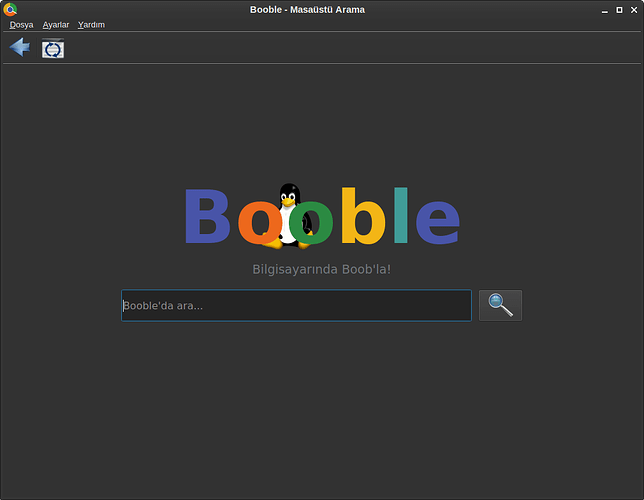Image resolution: width=644 pixels, height=500 pixels.
Task: Focus the "Booble'da ara..." search field
Action: point(296,306)
